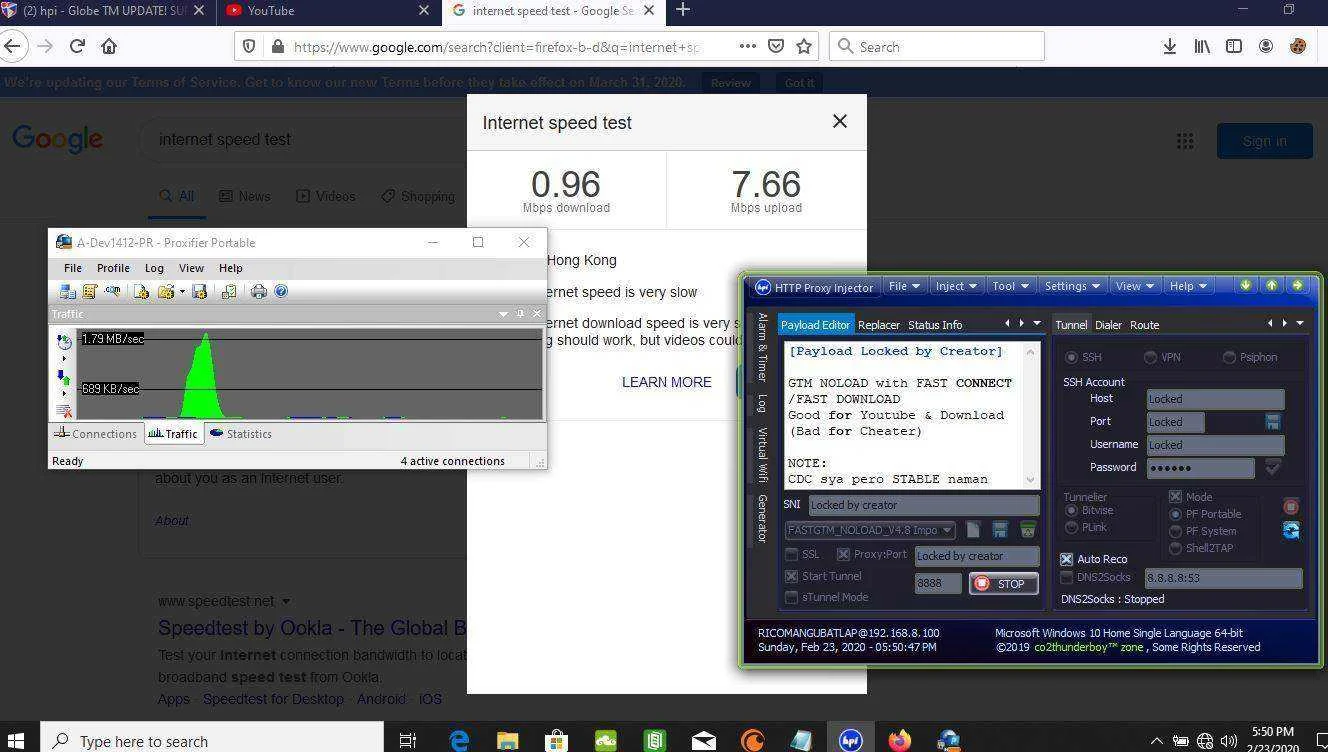
Task: Click the Proxy Servers icon in Proxifier toolbar
Action: [x=67, y=291]
